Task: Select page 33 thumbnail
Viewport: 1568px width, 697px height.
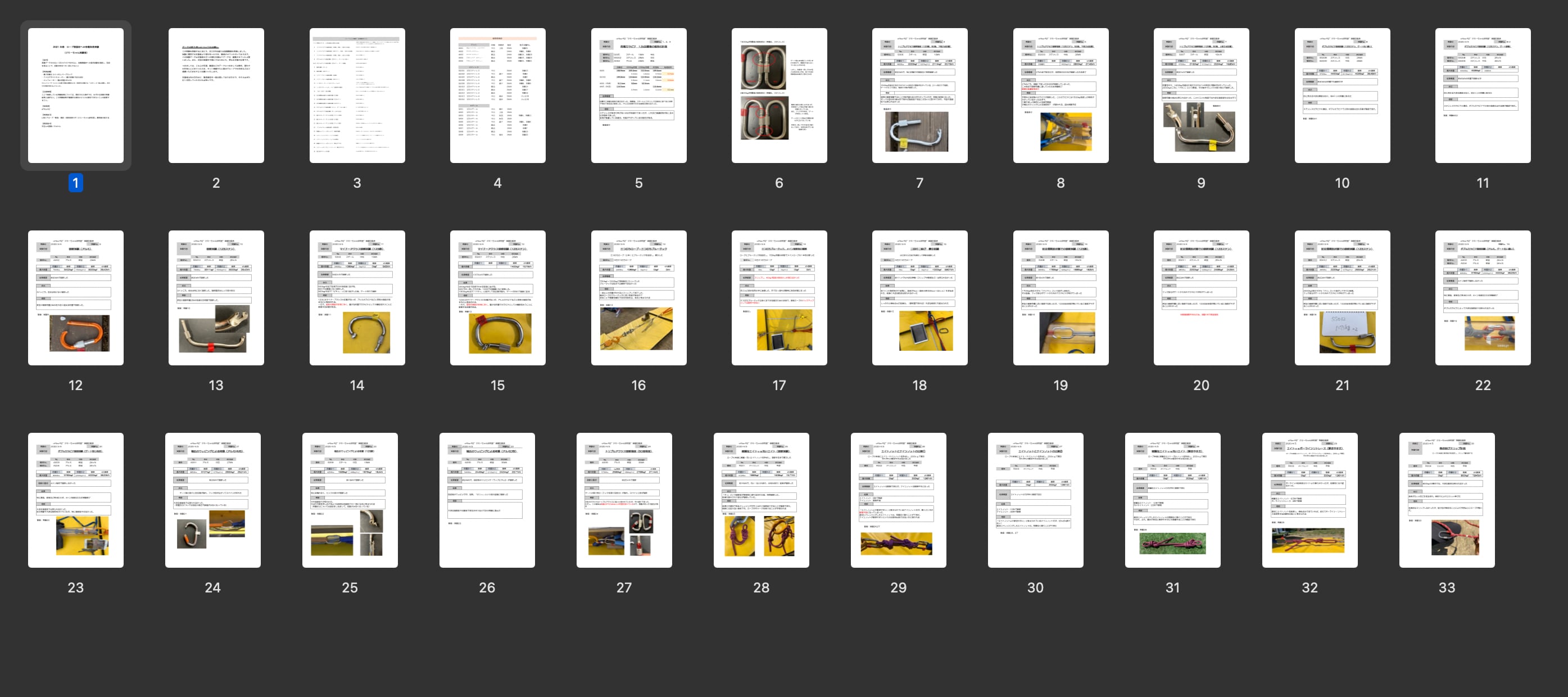Action: (1446, 500)
